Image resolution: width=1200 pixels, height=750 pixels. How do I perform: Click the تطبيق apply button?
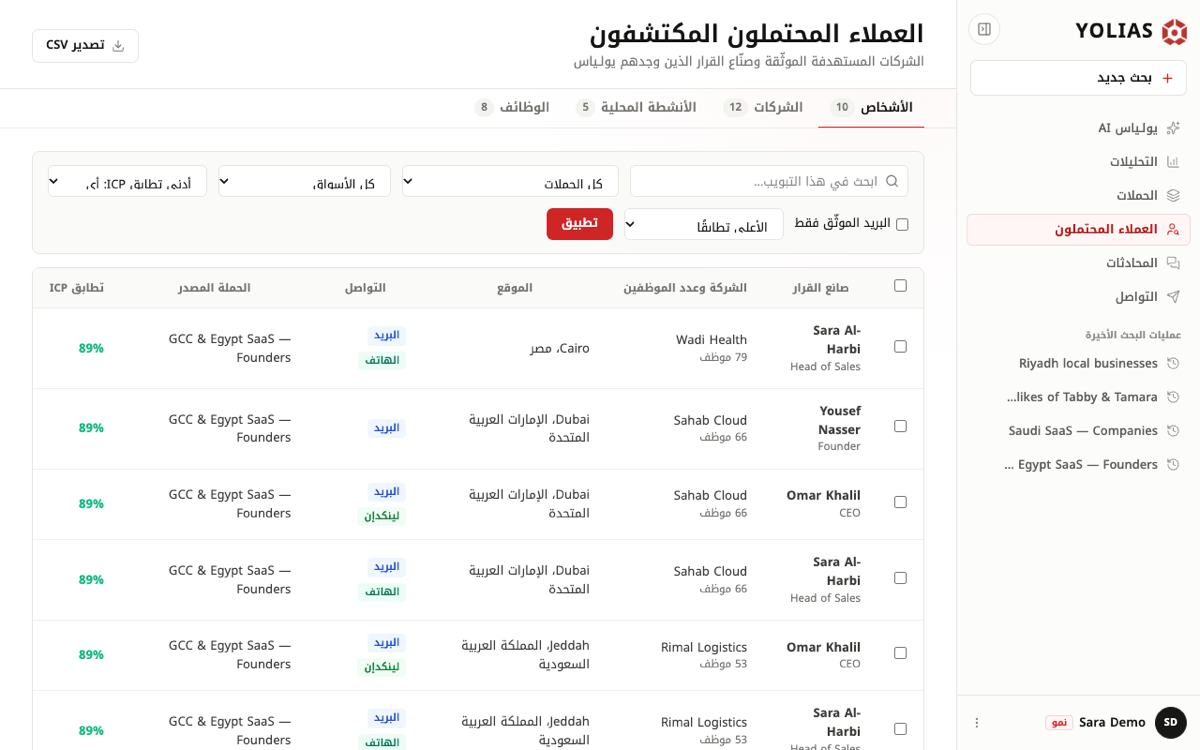click(x=580, y=224)
